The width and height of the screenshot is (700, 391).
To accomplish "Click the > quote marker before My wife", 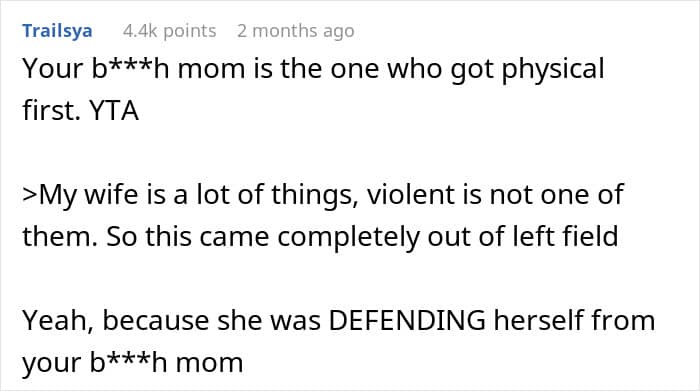I will click(30, 195).
